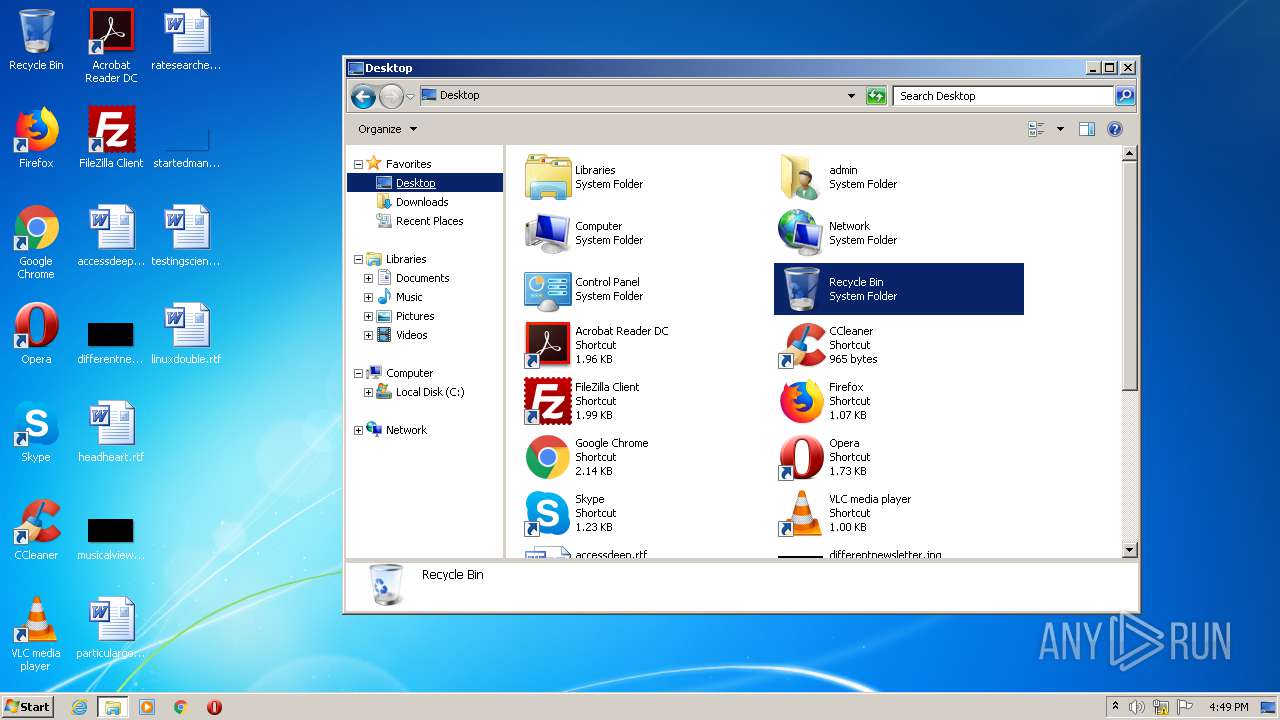This screenshot has width=1280, height=720.
Task: Expand the Documents library node
Action: (368, 278)
